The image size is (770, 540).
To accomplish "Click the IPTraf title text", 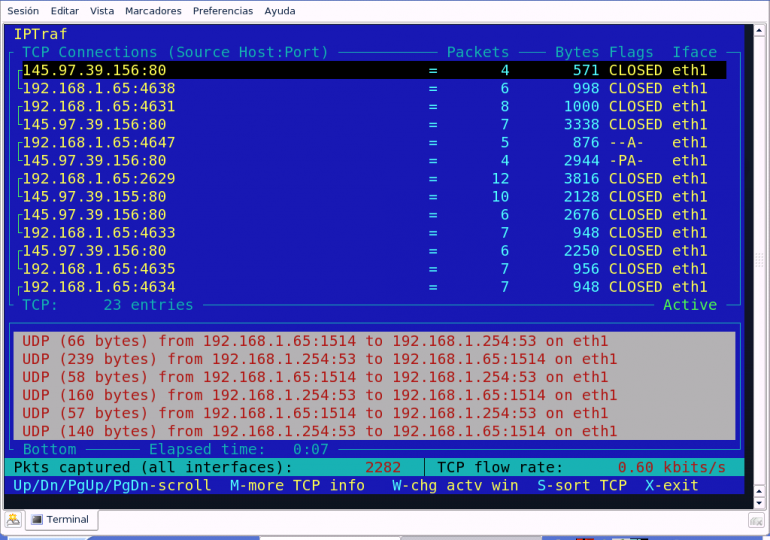I will tap(40, 34).
